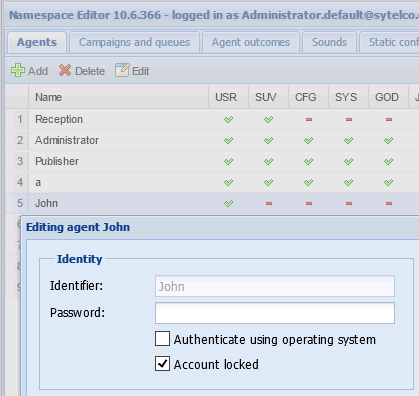This screenshot has height=396, width=419.
Task: Click SYS checkmark for agent a
Action: point(348,182)
